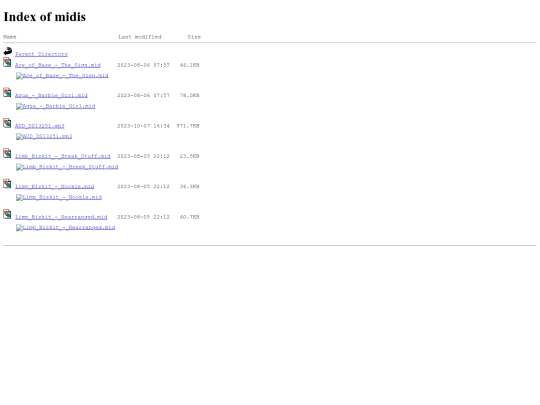Screen dimensions: 540x405
Task: Click the modified date in Barbie_Girl.mid row
Action: 143,95
